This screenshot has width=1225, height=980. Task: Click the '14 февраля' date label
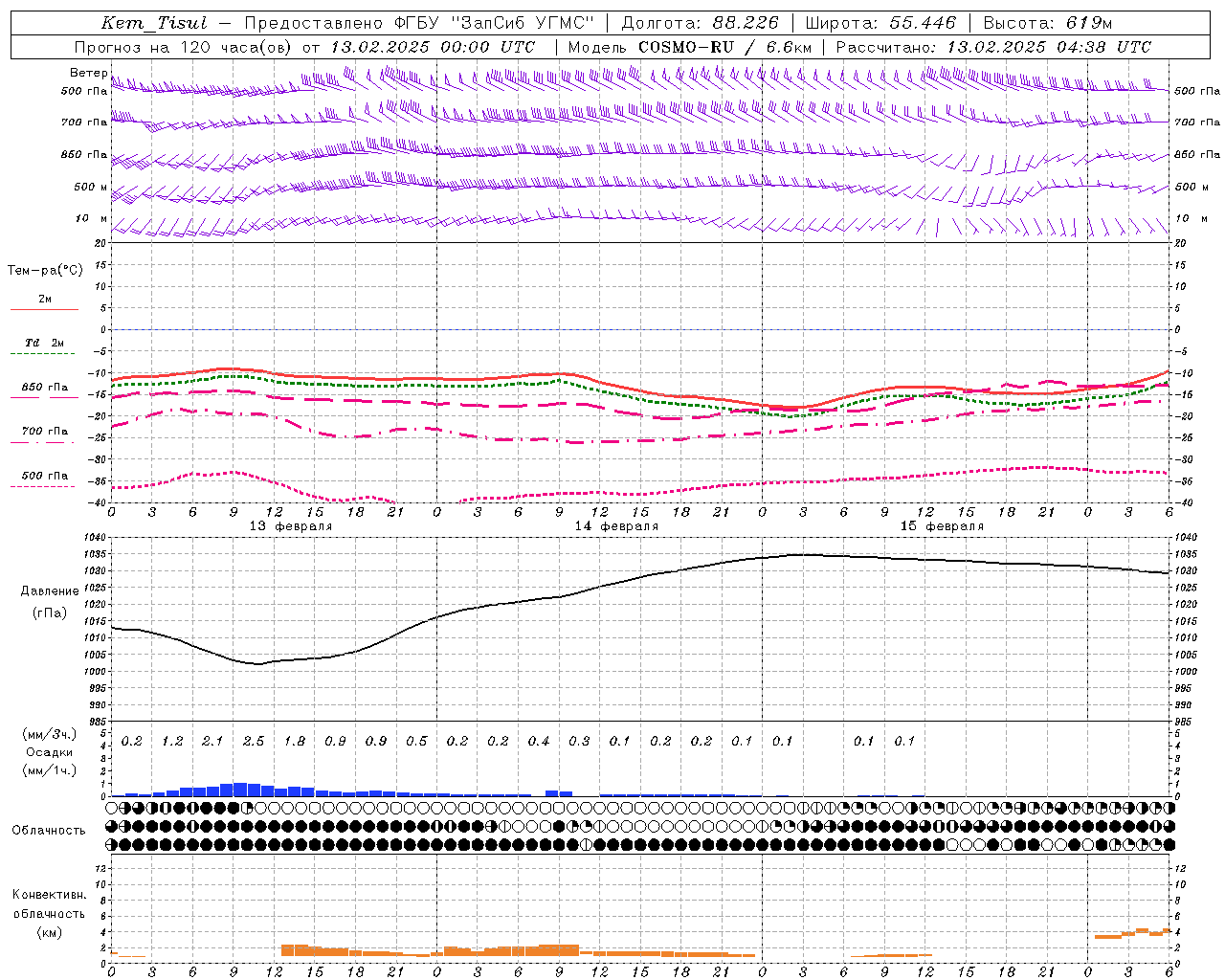click(616, 526)
